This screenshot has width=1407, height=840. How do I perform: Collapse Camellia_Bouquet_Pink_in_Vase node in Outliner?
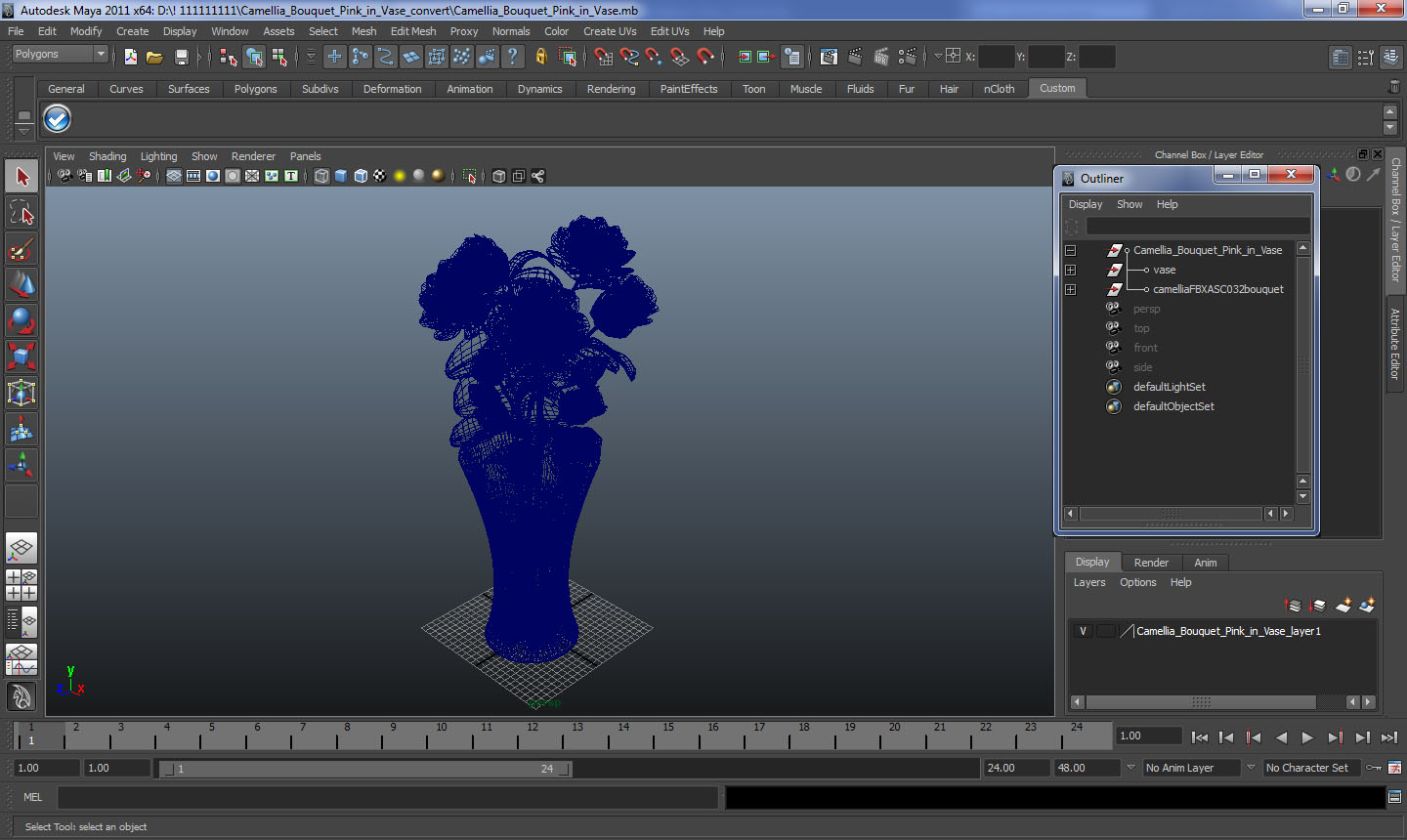(x=1071, y=251)
